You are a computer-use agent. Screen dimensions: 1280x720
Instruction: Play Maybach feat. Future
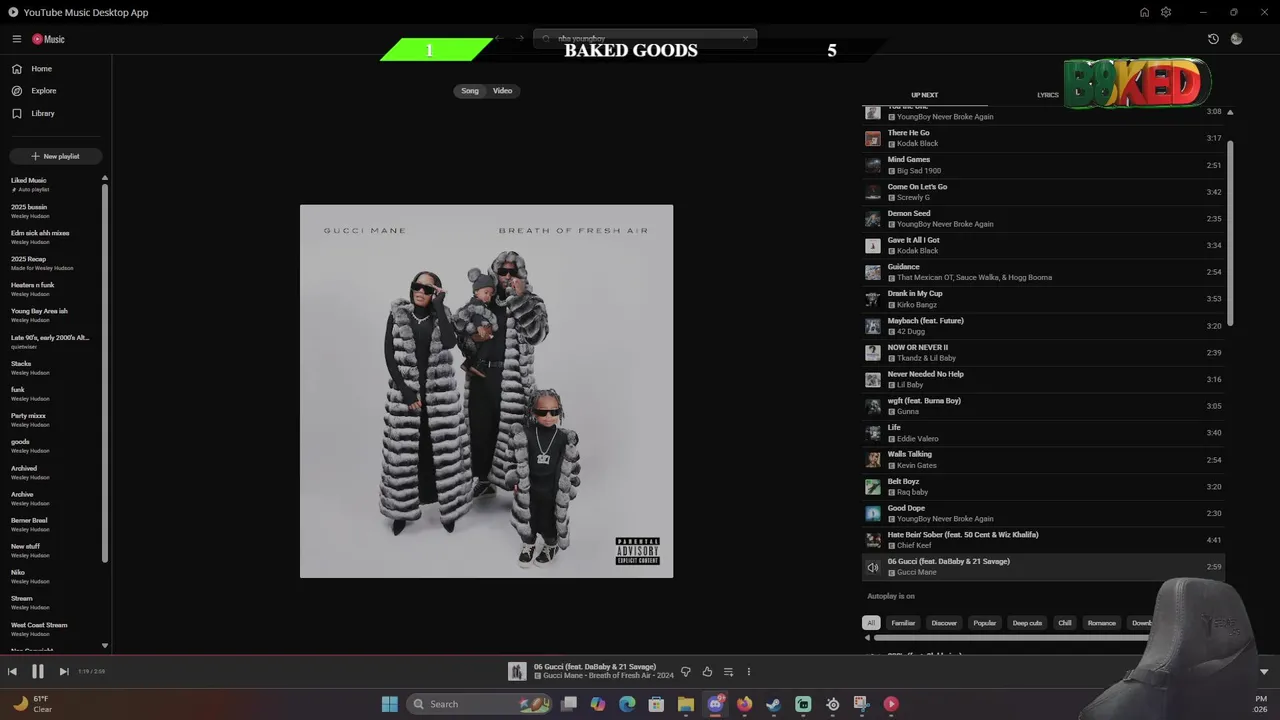(1043, 326)
